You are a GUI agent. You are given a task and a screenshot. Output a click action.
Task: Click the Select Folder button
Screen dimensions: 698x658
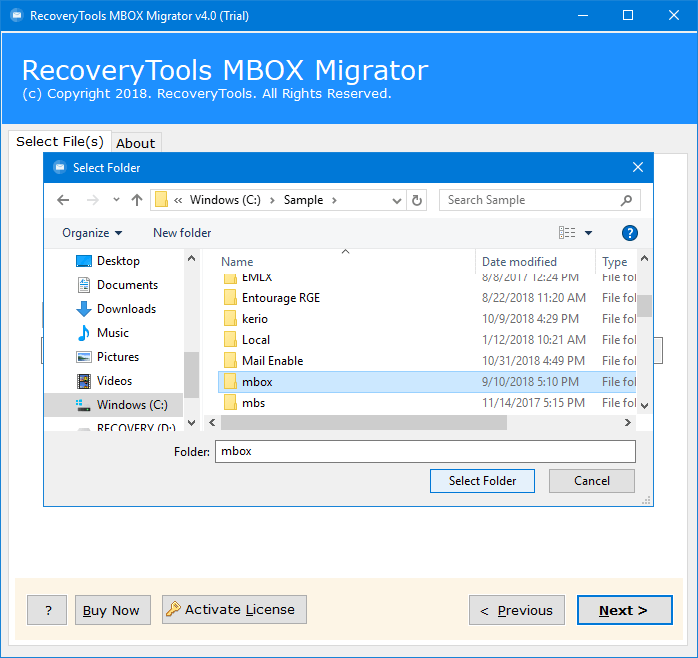click(x=482, y=481)
